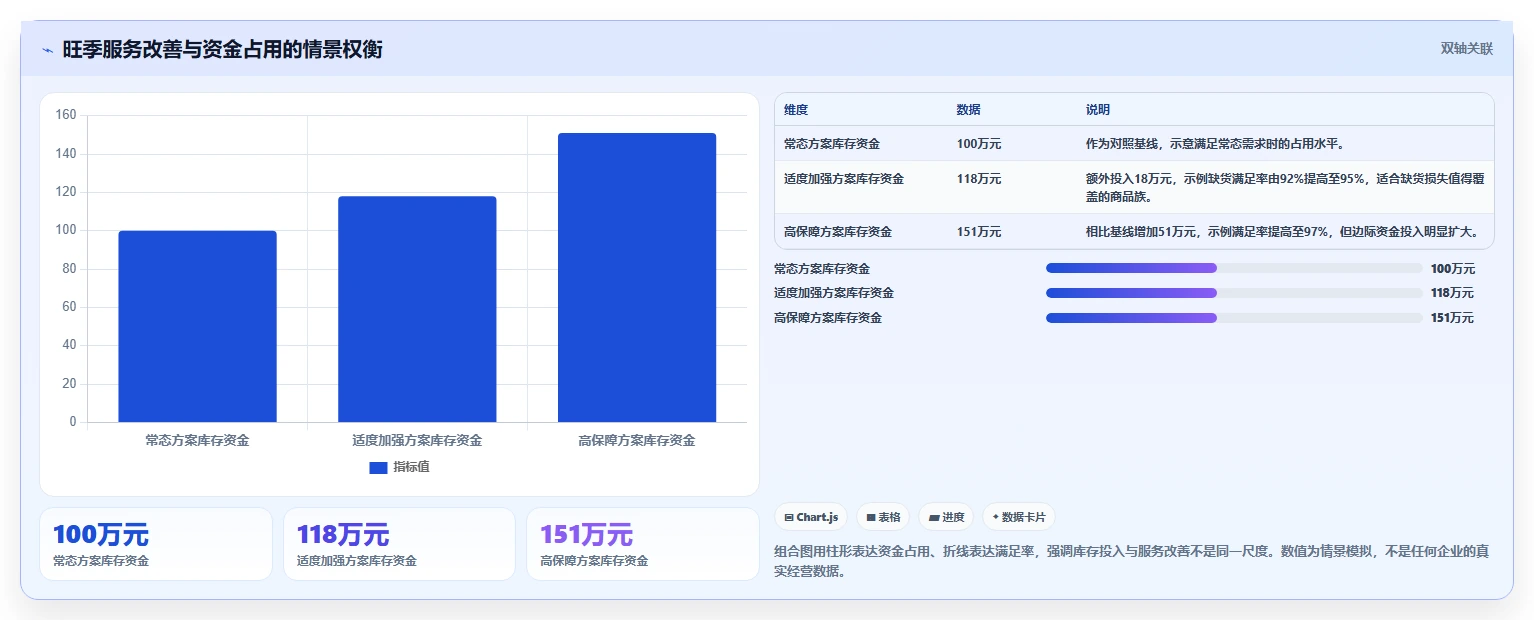
Task: Click the 100万元 progress bar
Action: point(1234,268)
